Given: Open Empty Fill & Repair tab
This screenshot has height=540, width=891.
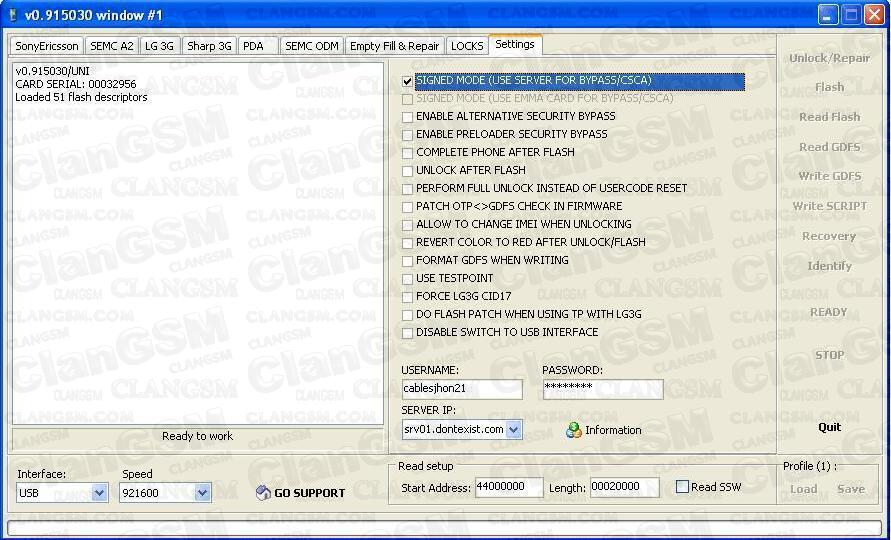Looking at the screenshot, I should pyautogui.click(x=394, y=46).
